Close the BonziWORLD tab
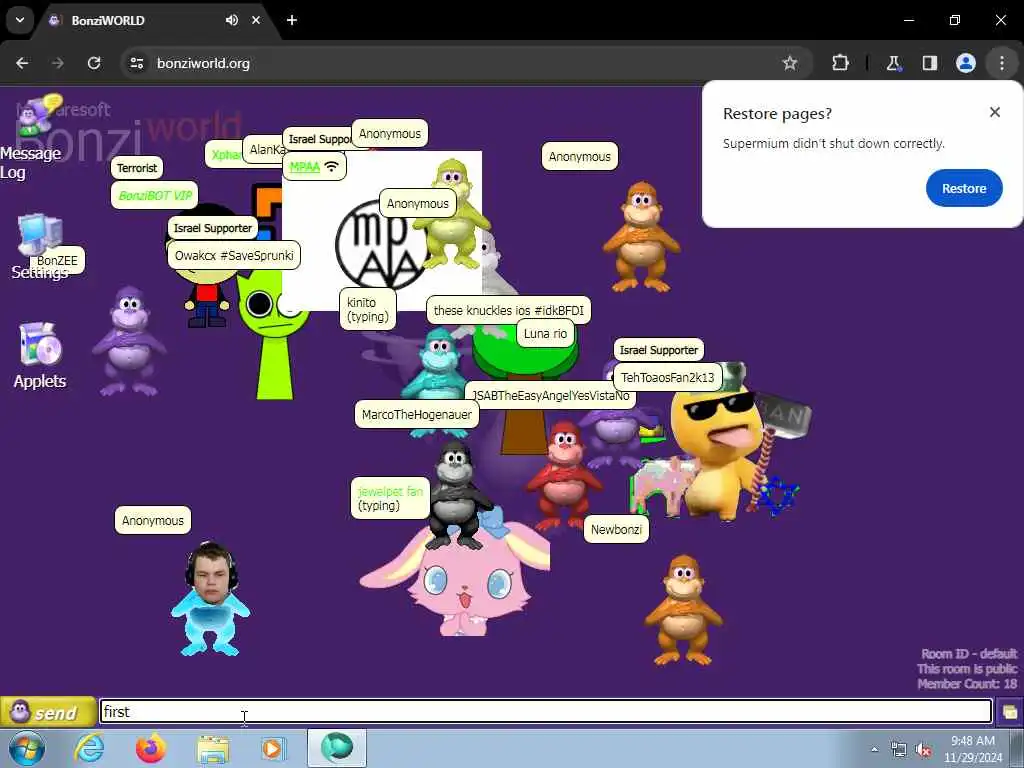 pyautogui.click(x=256, y=20)
